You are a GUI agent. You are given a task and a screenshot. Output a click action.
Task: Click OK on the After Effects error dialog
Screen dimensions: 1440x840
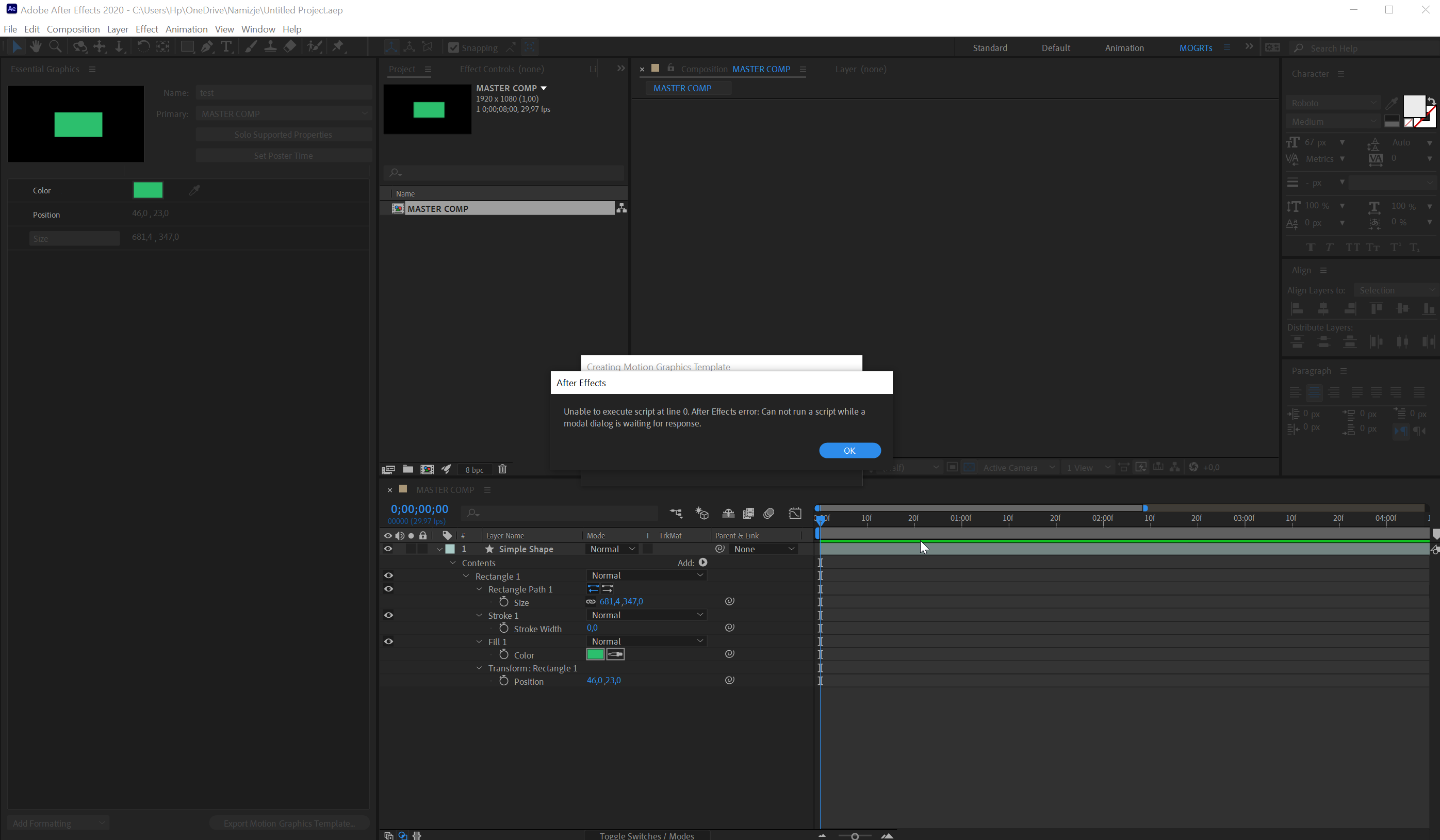(x=849, y=450)
